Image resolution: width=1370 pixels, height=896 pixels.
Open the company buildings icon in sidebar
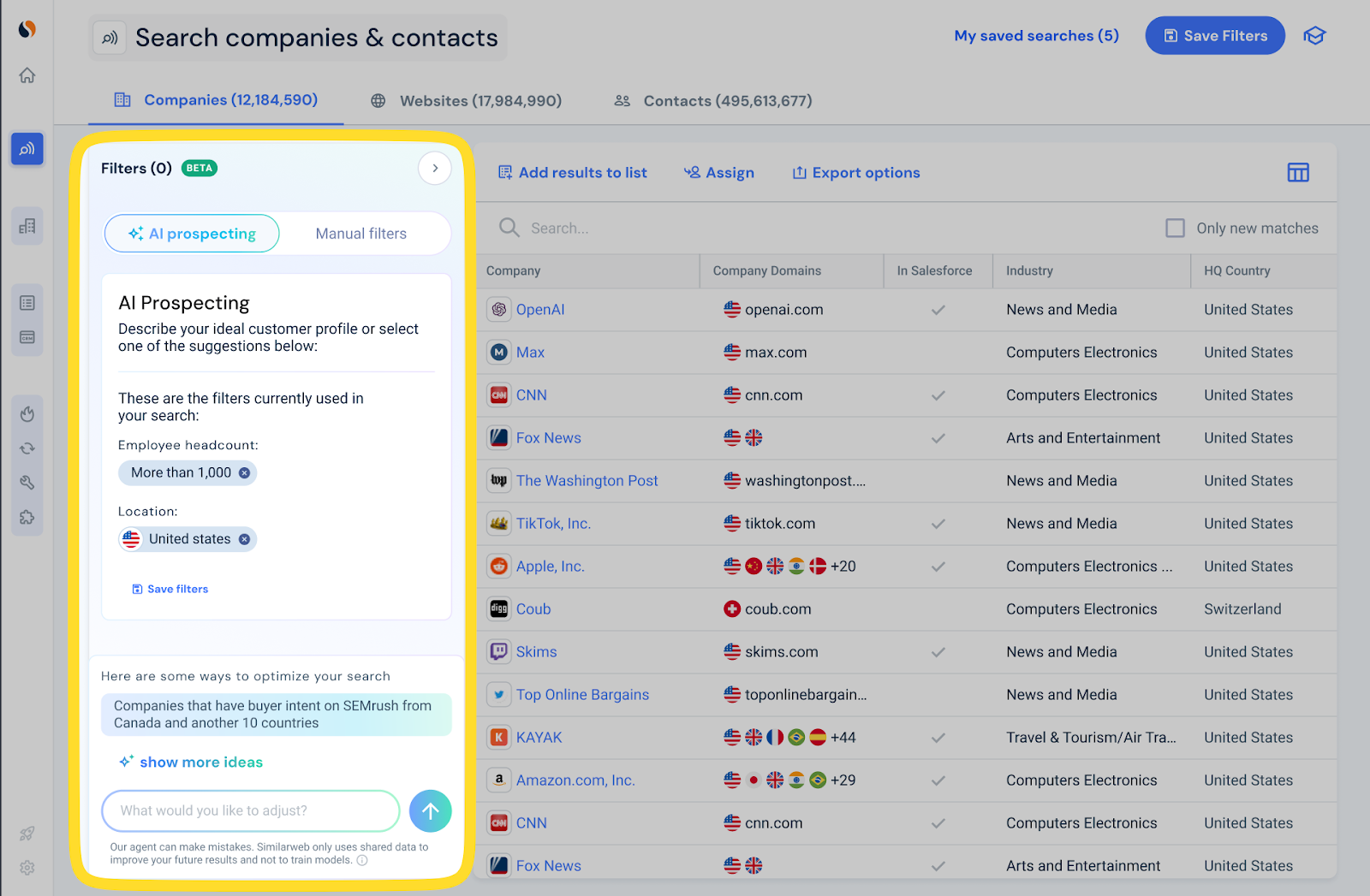27,226
